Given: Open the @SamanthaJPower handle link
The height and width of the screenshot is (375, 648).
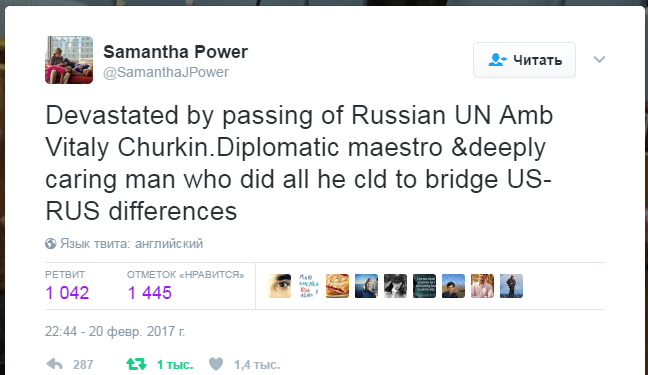Looking at the screenshot, I should 166,72.
